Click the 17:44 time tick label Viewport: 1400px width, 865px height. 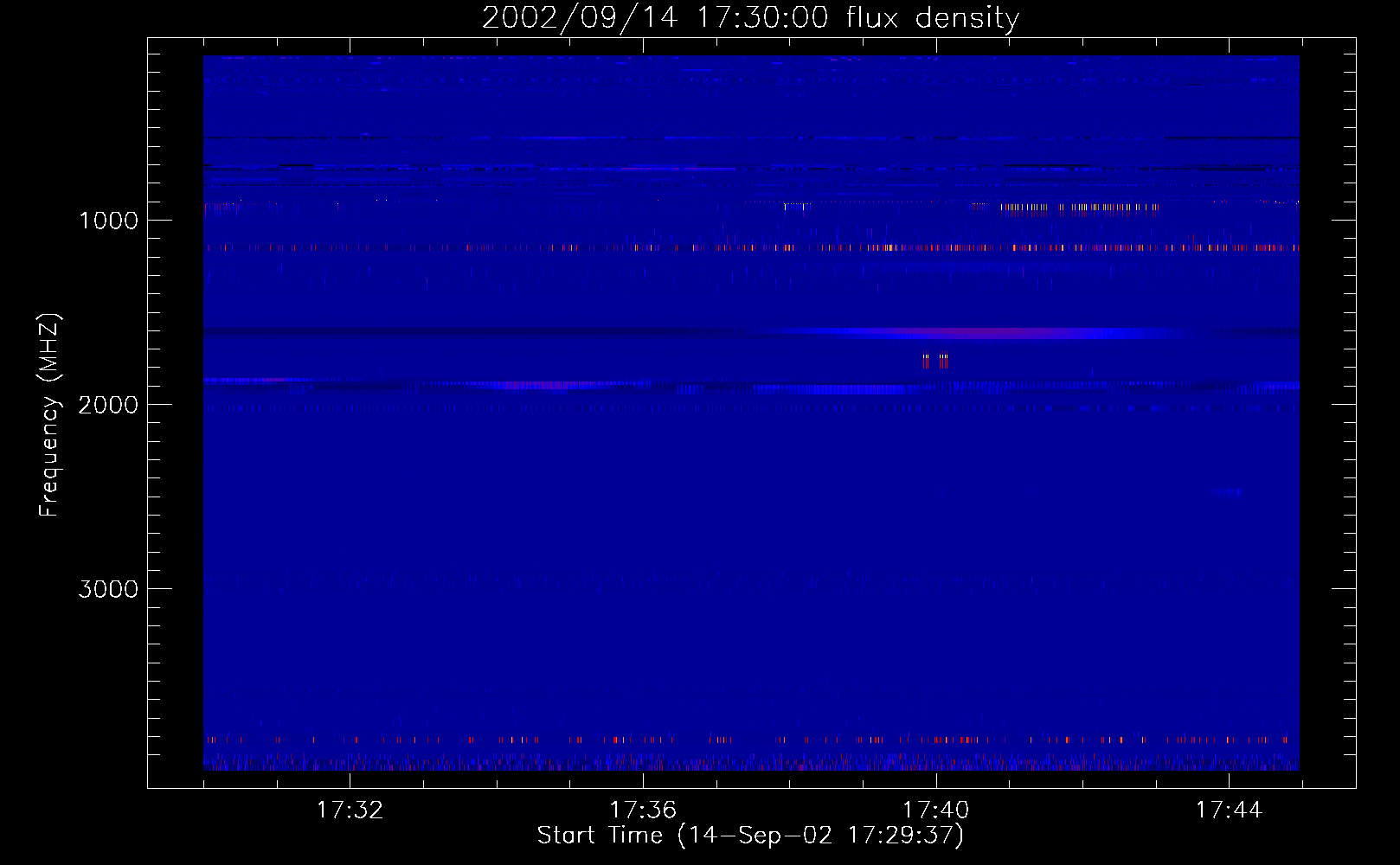[x=1229, y=811]
